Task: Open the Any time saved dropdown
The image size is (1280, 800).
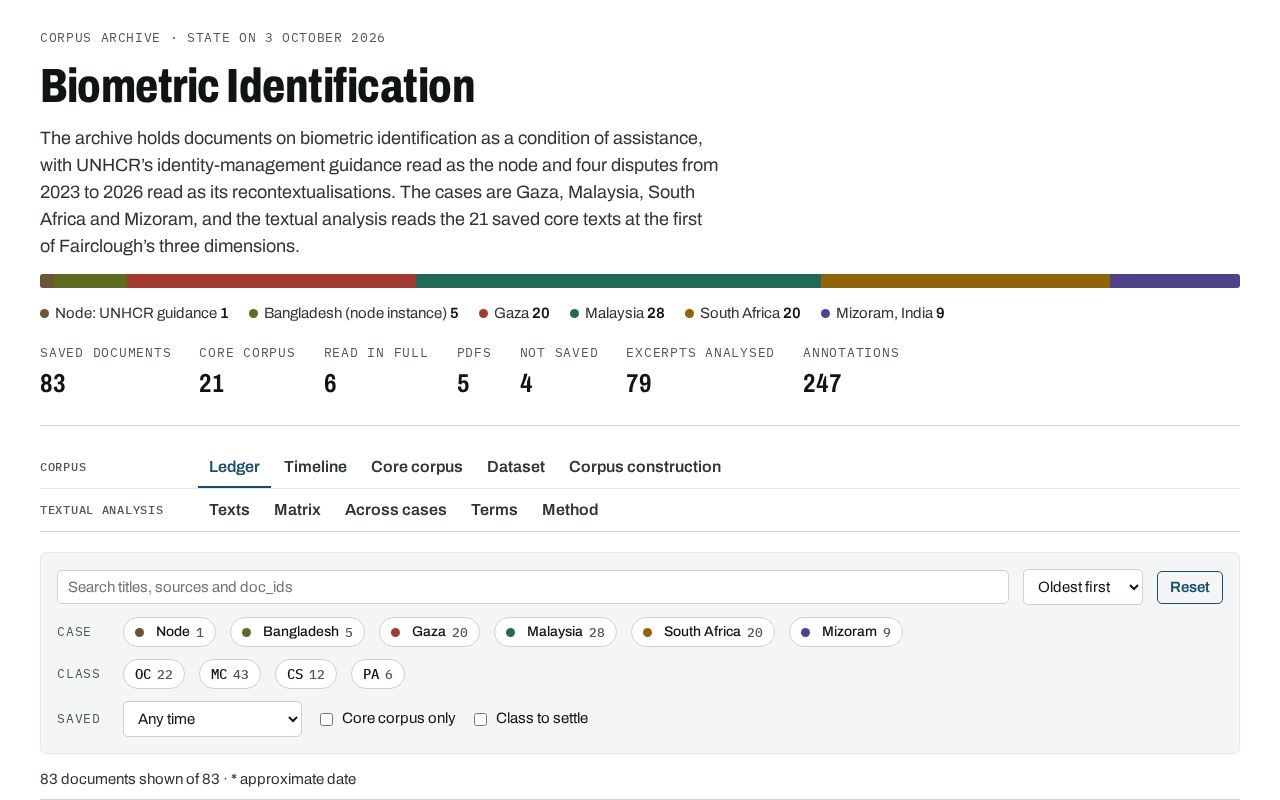Action: (x=212, y=719)
